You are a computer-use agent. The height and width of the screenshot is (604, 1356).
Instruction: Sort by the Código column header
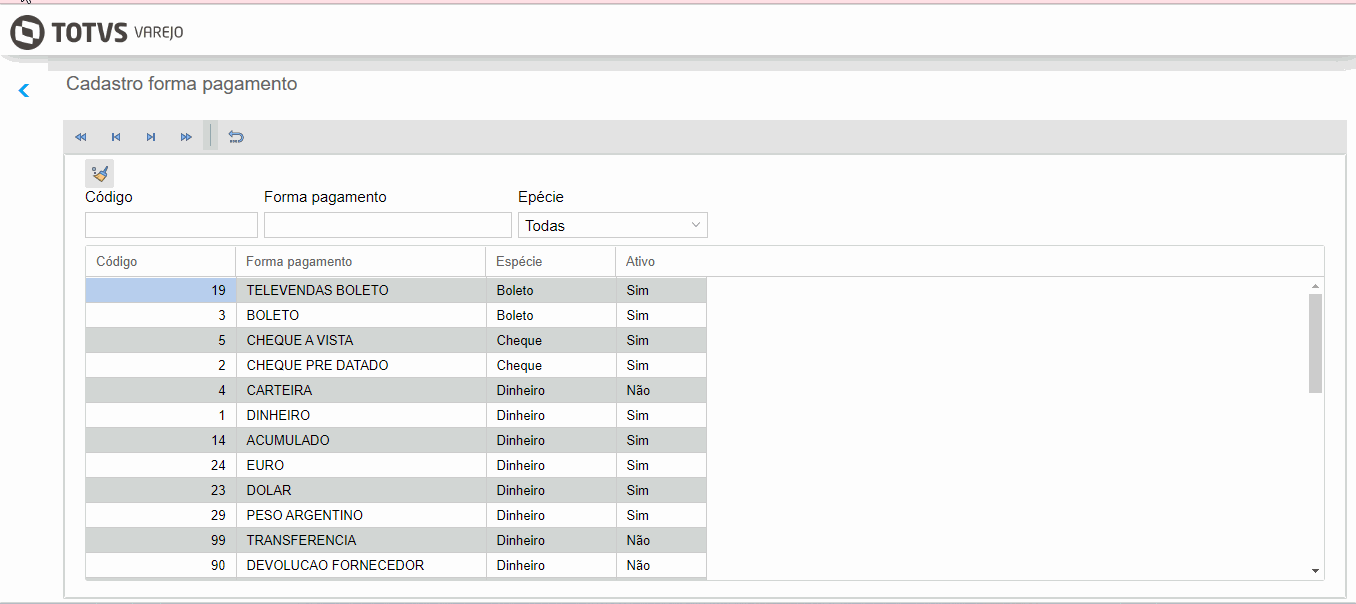[117, 262]
